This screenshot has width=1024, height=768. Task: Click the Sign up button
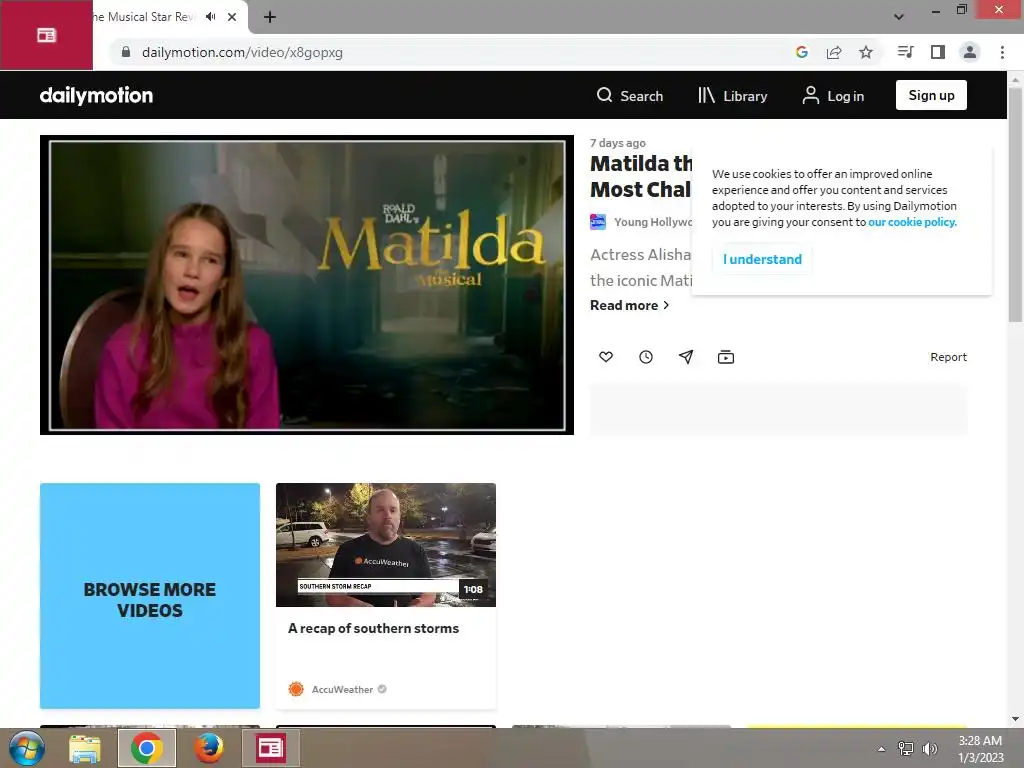coord(931,95)
